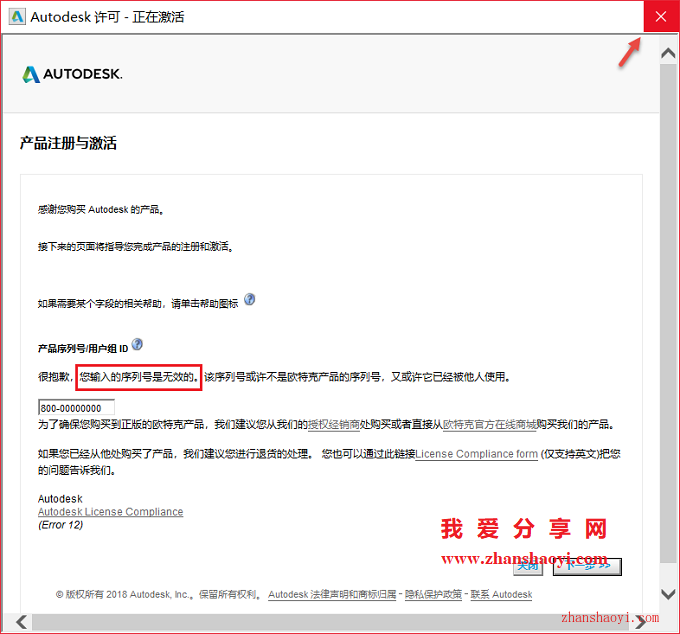Open the 欧特克官方在线商城 online store link
Image resolution: width=680 pixels, height=634 pixels.
coord(490,425)
